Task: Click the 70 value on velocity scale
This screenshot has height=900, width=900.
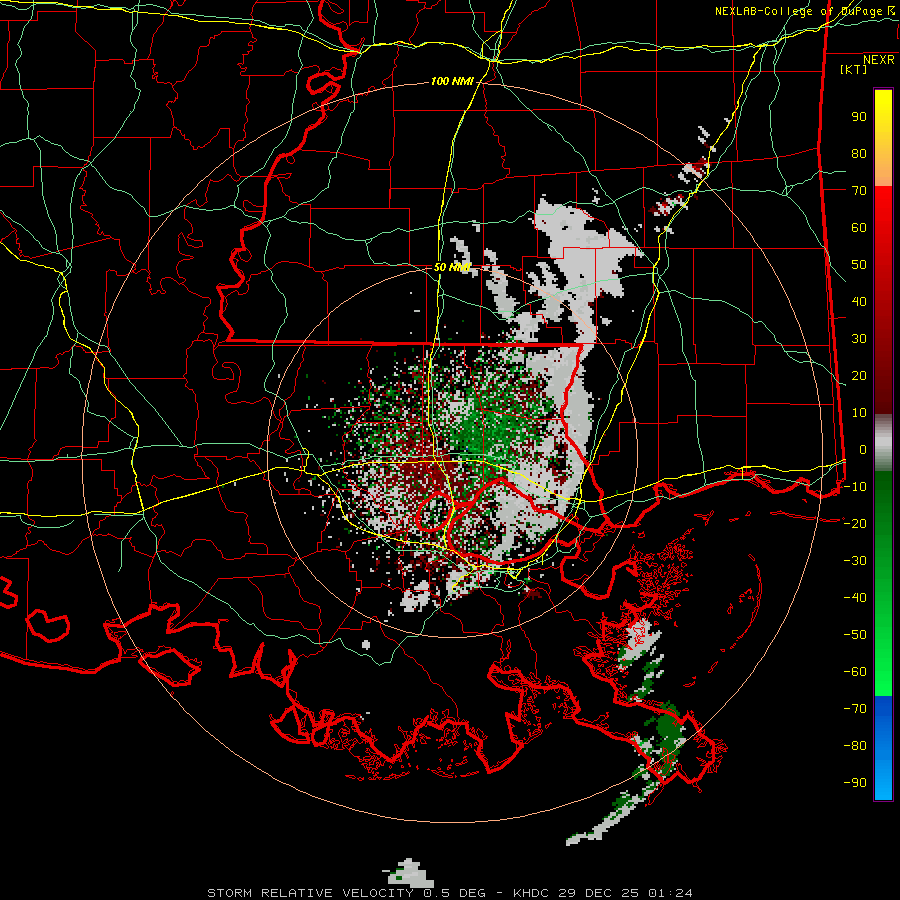Action: [859, 191]
